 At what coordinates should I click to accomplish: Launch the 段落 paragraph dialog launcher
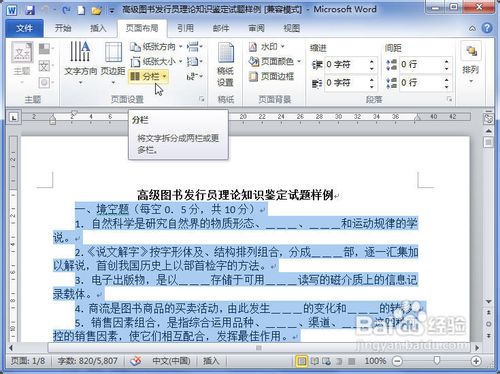point(449,99)
